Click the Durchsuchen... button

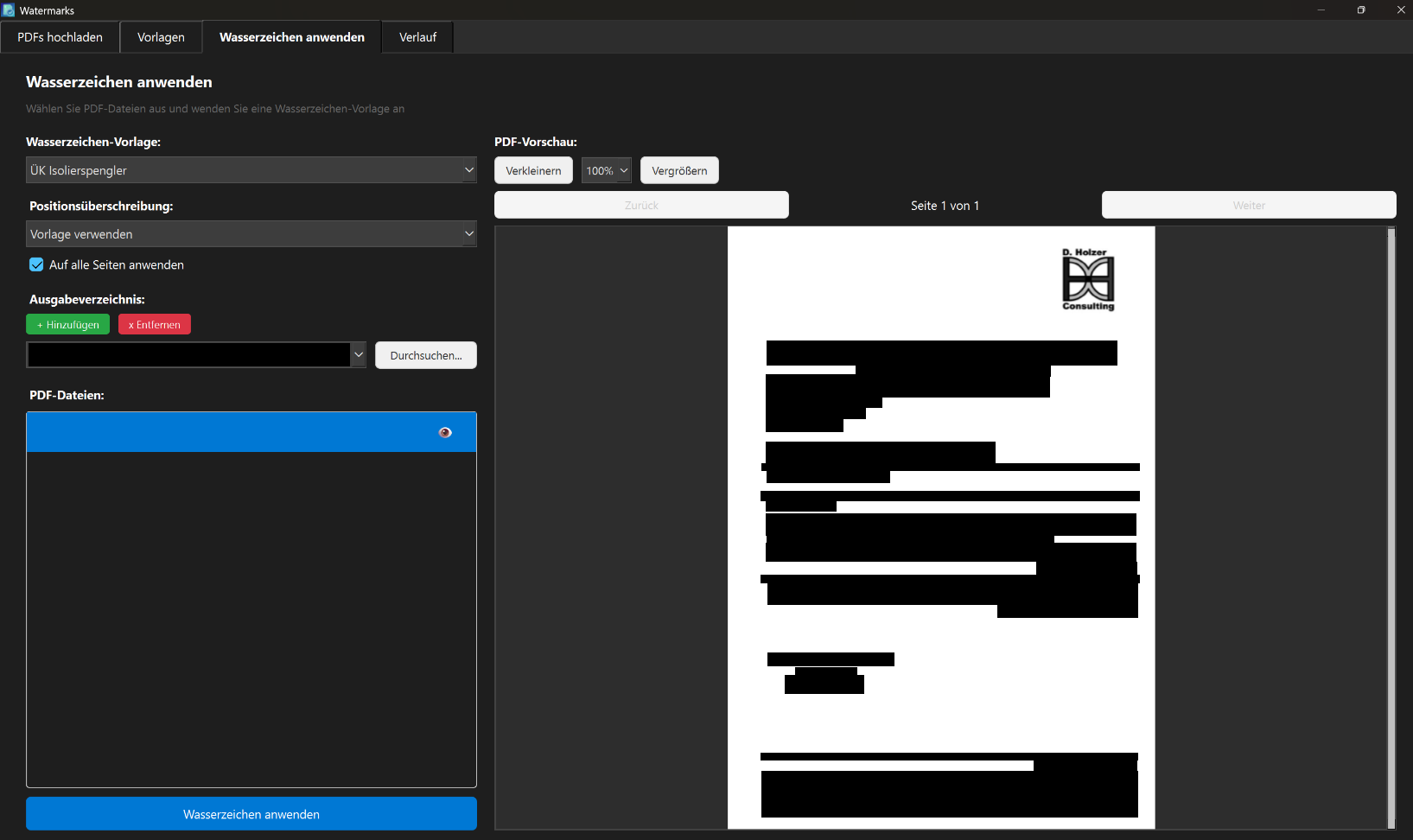click(x=426, y=355)
